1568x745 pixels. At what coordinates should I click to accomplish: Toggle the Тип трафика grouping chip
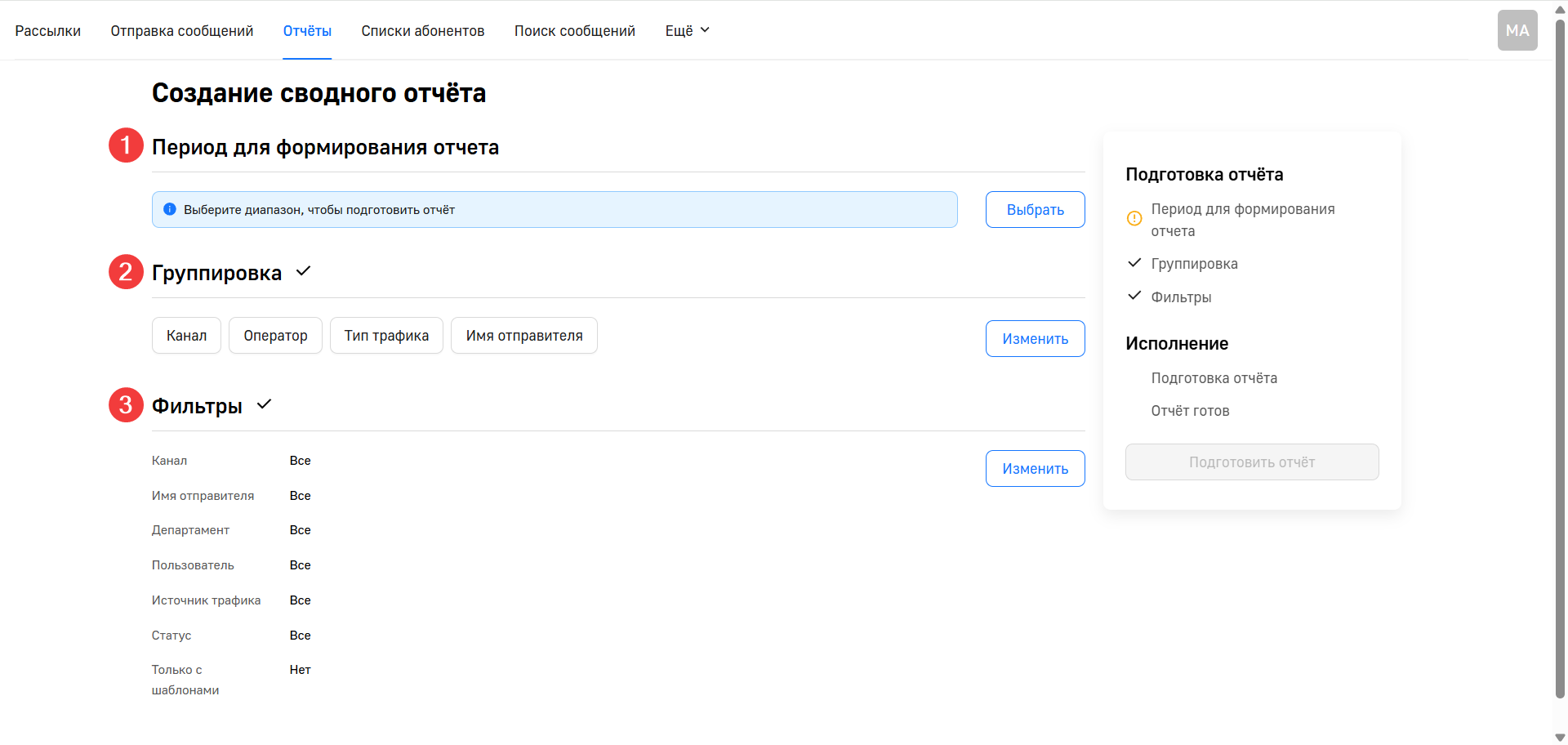click(386, 336)
